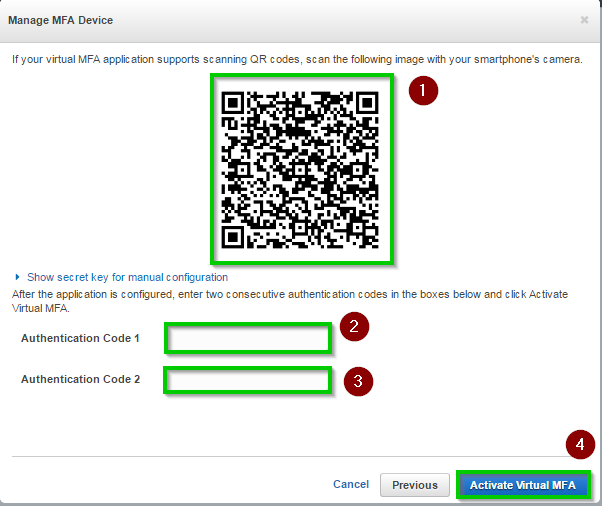Click the red number 2 badge
Image resolution: width=602 pixels, height=506 pixels.
click(354, 326)
